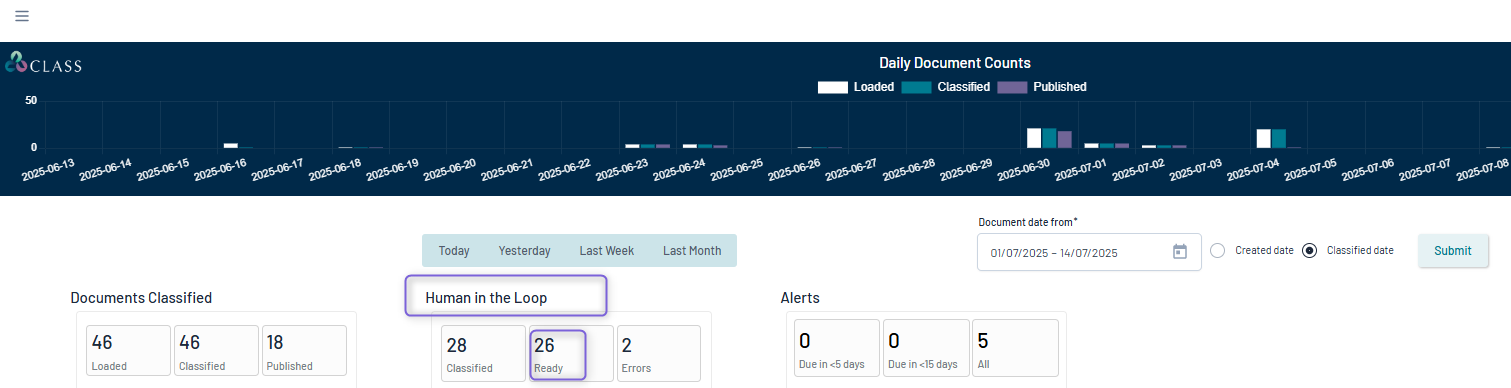Select the Classified date radio button
Screen dimensions: 1511x388
1310,250
